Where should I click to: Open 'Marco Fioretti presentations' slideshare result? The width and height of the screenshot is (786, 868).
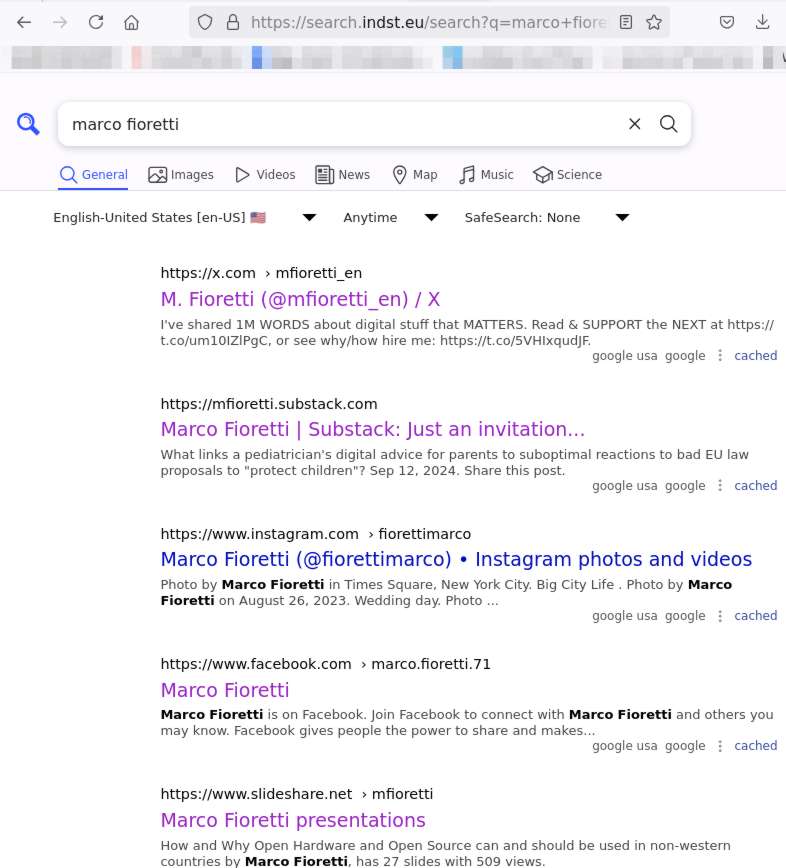pos(293,820)
